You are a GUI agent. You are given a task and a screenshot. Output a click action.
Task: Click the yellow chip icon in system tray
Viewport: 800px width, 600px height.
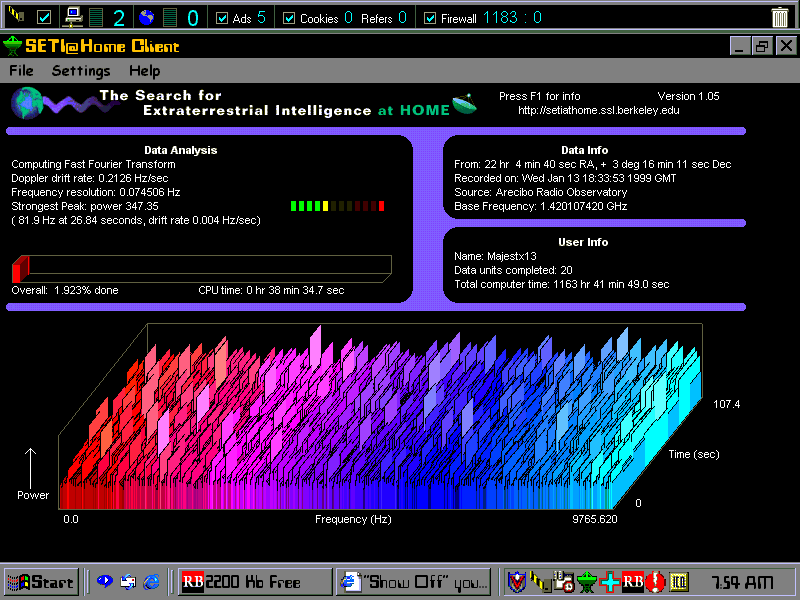coord(679,581)
